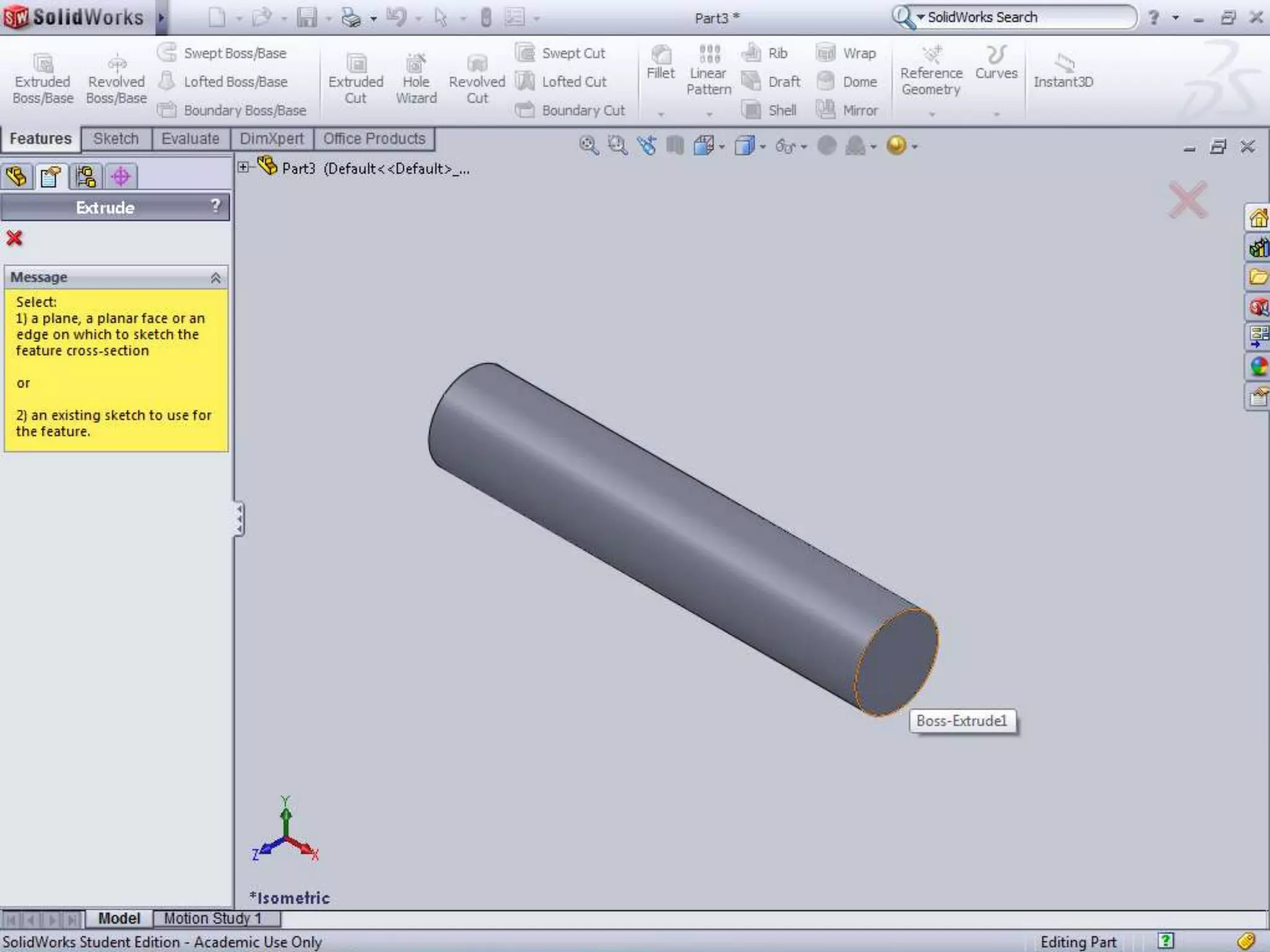Open the SolidWorks Resources home icon
Viewport: 1270px width, 952px height.
tap(1258, 218)
